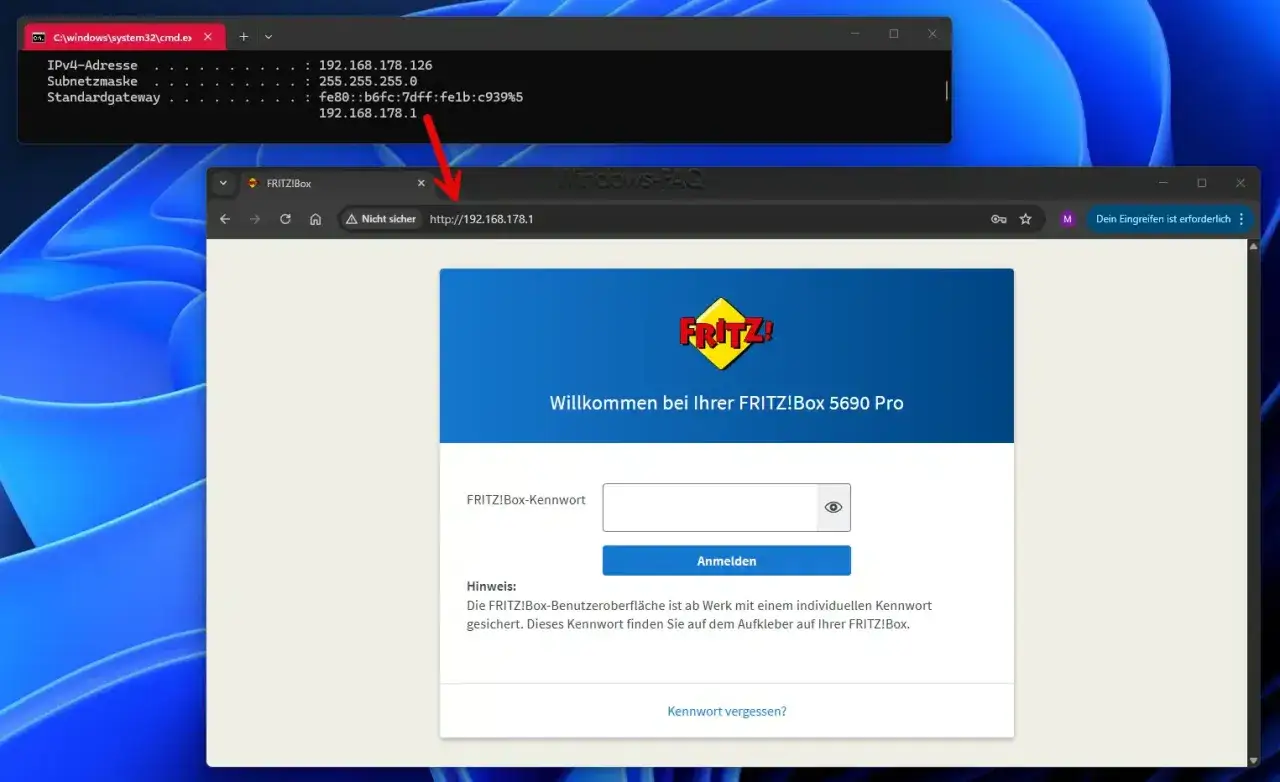The height and width of the screenshot is (782, 1280).
Task: Close the cmd.exe terminal tab
Action: point(208,37)
